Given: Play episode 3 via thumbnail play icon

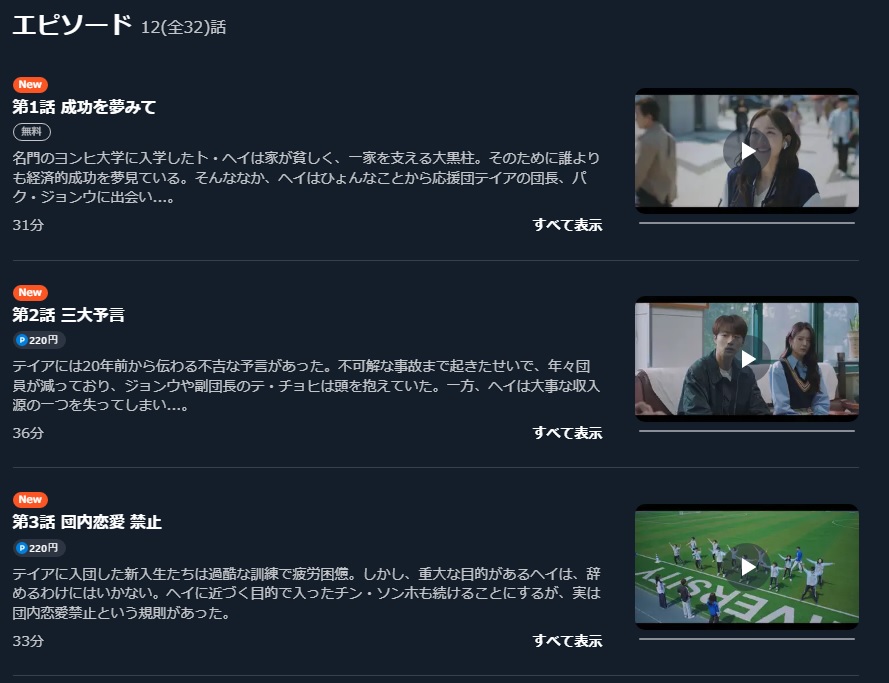Looking at the screenshot, I should [747, 567].
